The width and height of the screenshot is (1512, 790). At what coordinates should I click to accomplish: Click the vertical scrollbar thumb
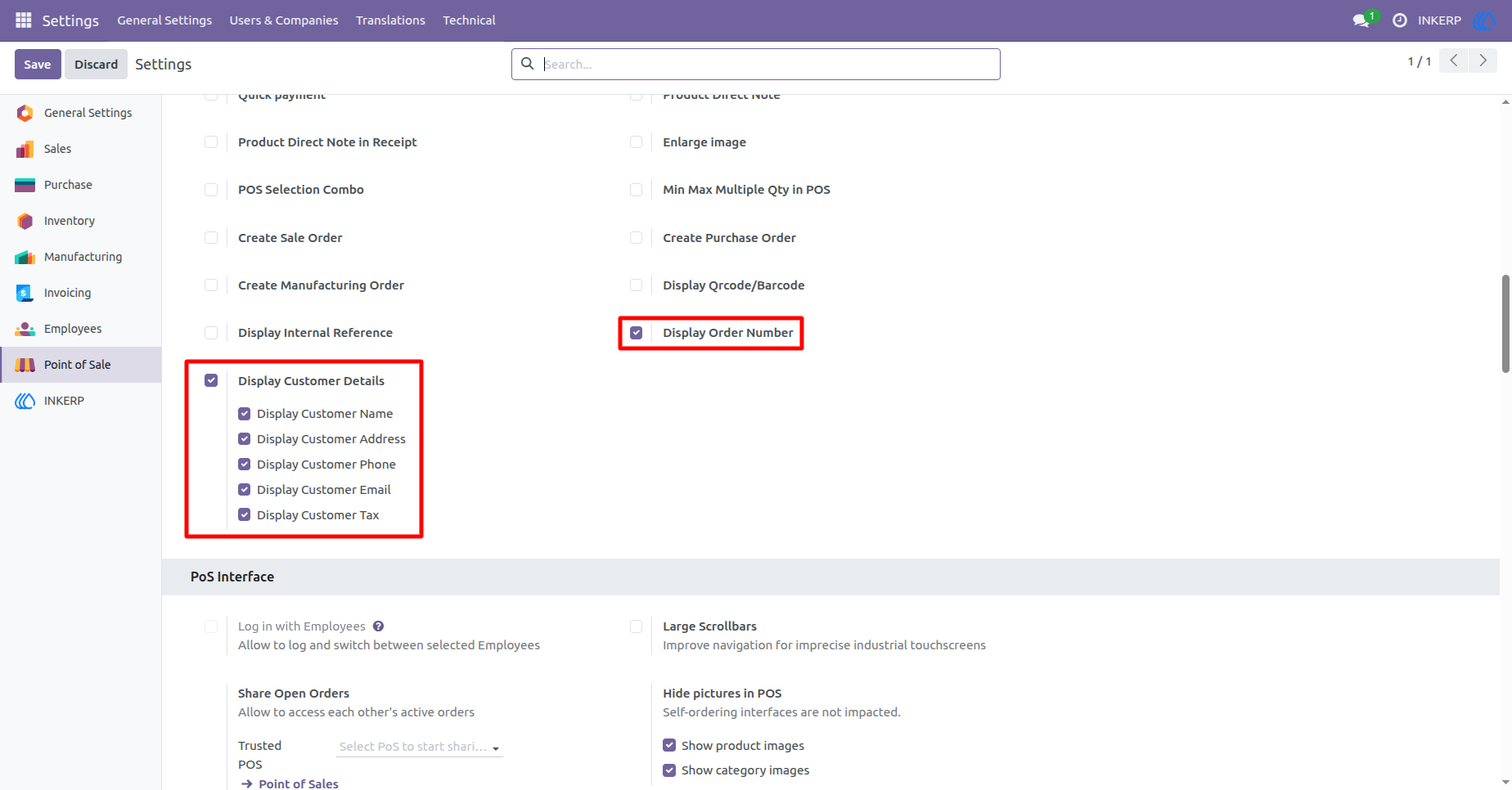[x=1505, y=324]
